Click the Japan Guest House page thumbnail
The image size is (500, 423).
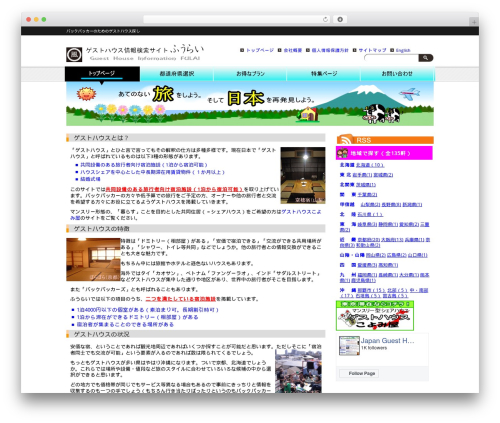(349, 346)
